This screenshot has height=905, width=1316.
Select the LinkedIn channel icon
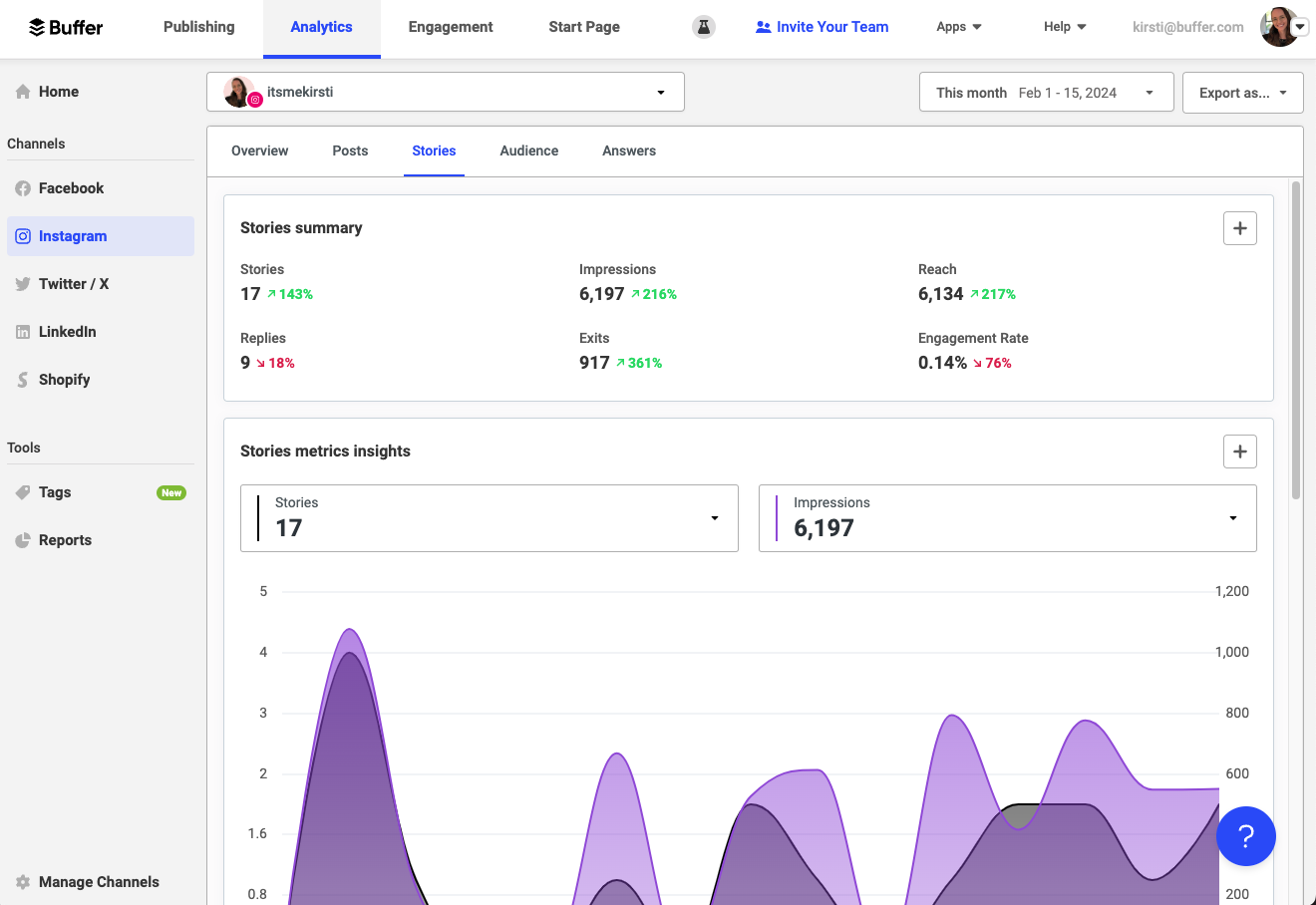coord(22,332)
